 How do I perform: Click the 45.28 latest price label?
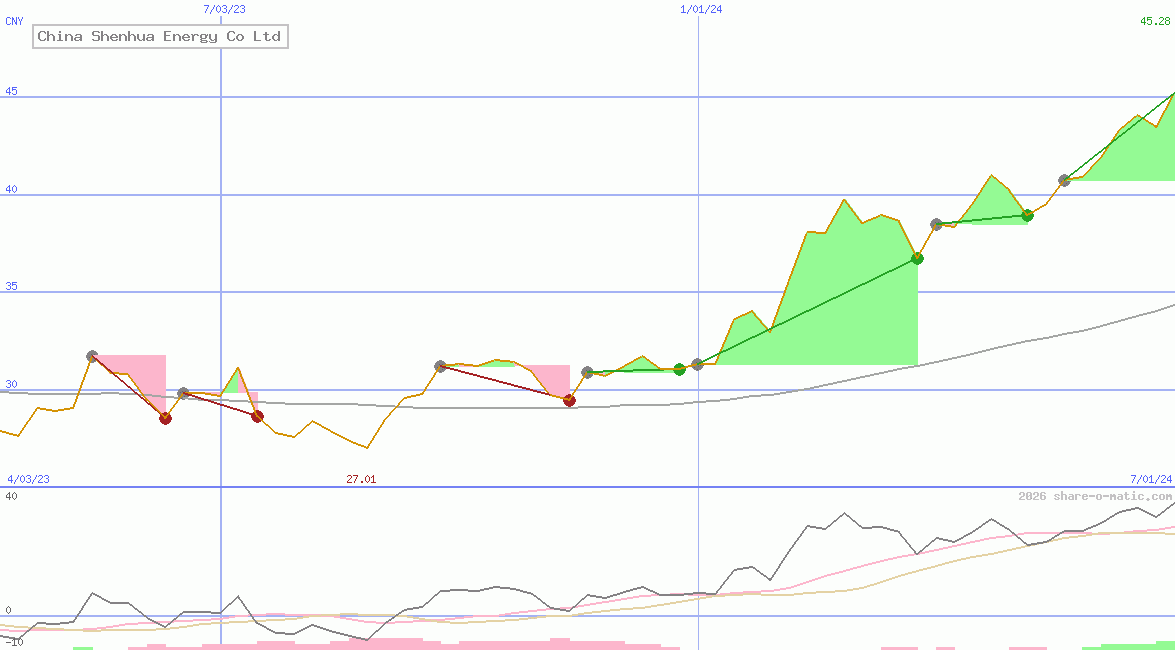coord(1155,18)
